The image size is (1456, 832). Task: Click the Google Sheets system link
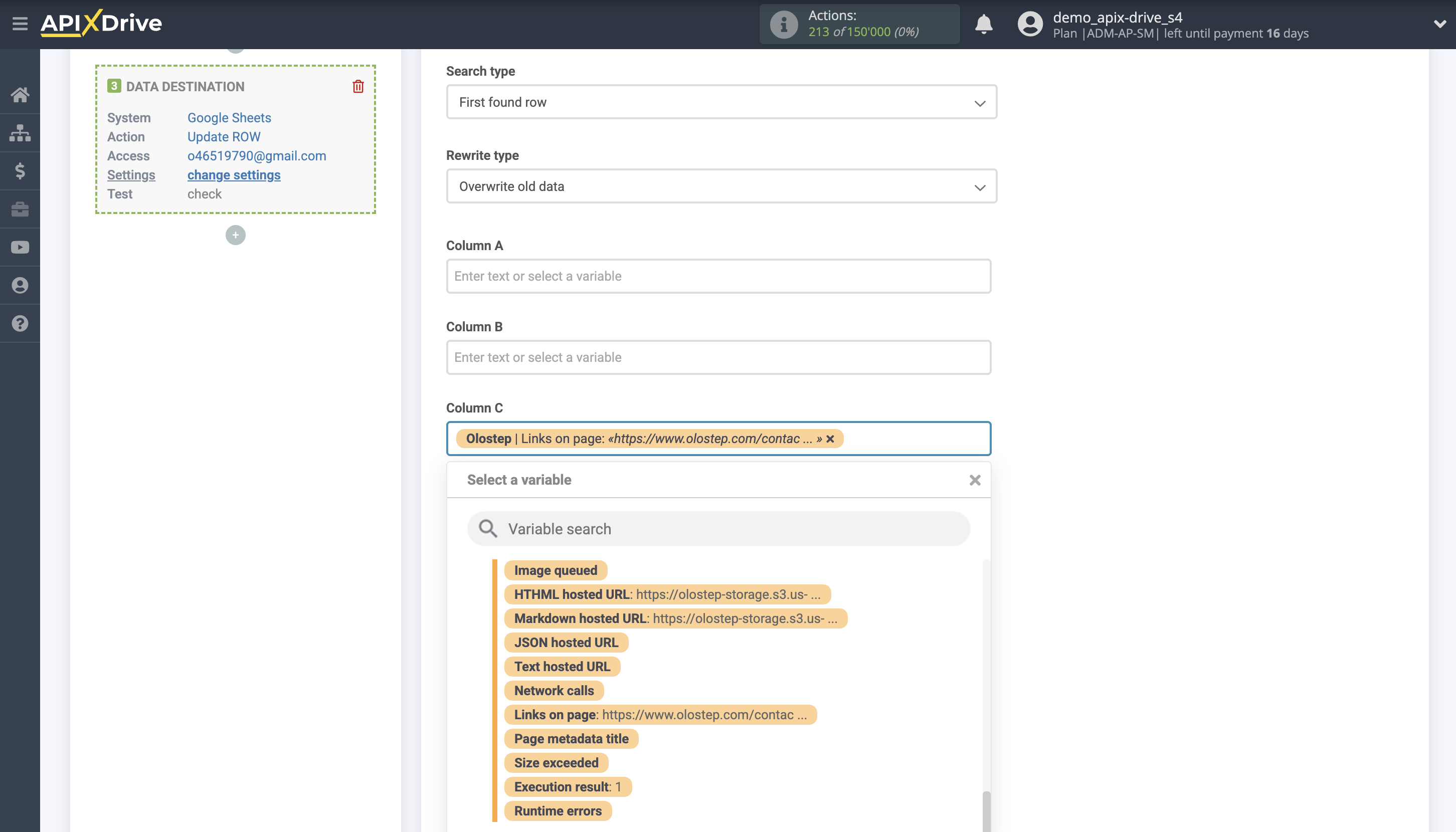click(229, 118)
